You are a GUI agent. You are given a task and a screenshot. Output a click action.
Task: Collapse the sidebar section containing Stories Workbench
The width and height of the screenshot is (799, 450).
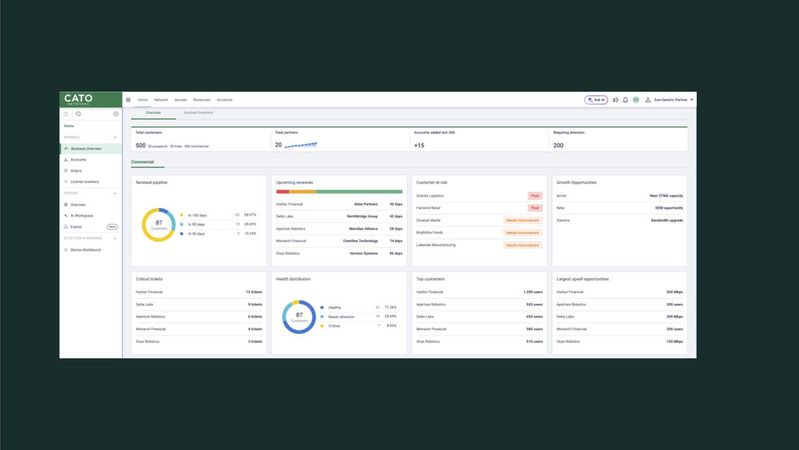click(115, 239)
